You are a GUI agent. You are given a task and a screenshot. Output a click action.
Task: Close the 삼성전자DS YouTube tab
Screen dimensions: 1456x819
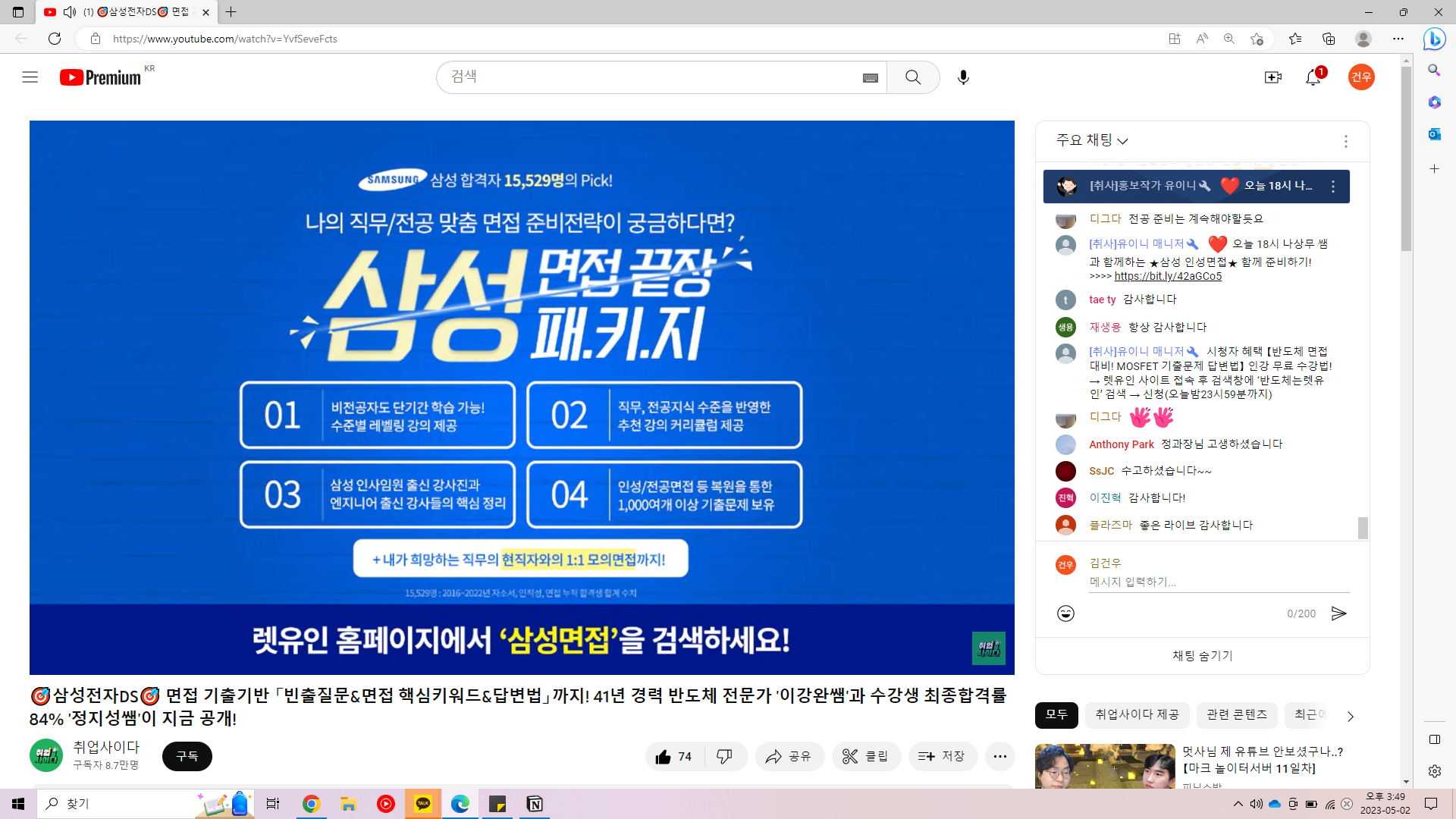pyautogui.click(x=206, y=12)
